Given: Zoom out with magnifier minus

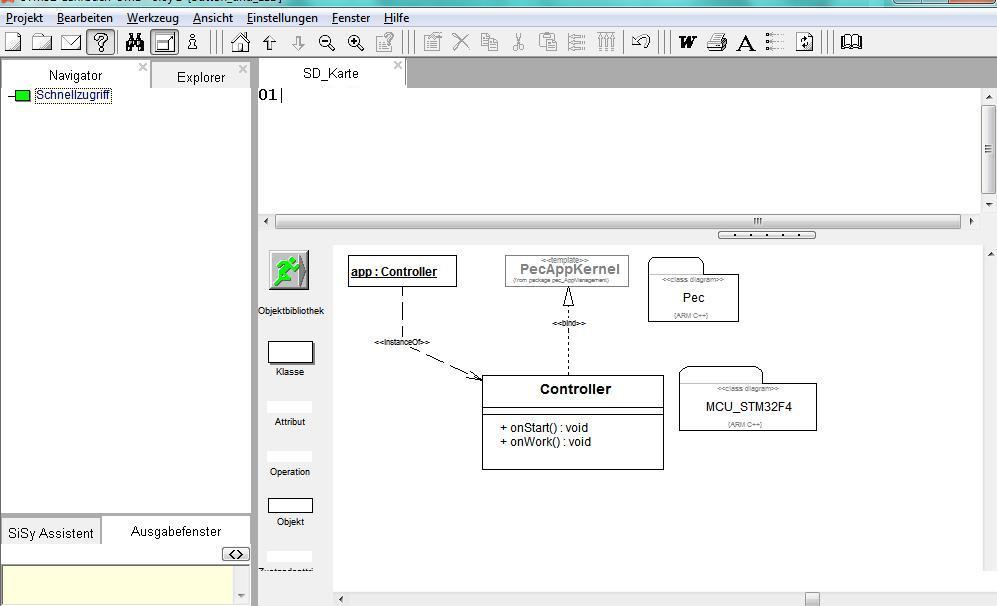Looking at the screenshot, I should [327, 43].
